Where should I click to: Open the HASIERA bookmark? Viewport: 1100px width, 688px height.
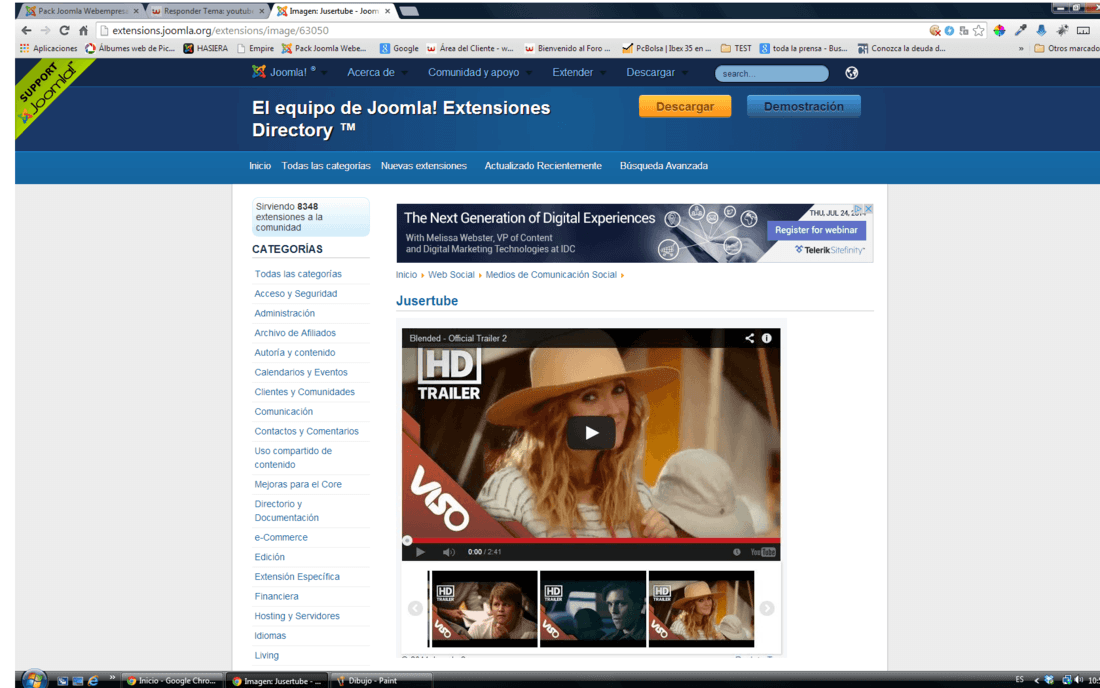coord(206,48)
